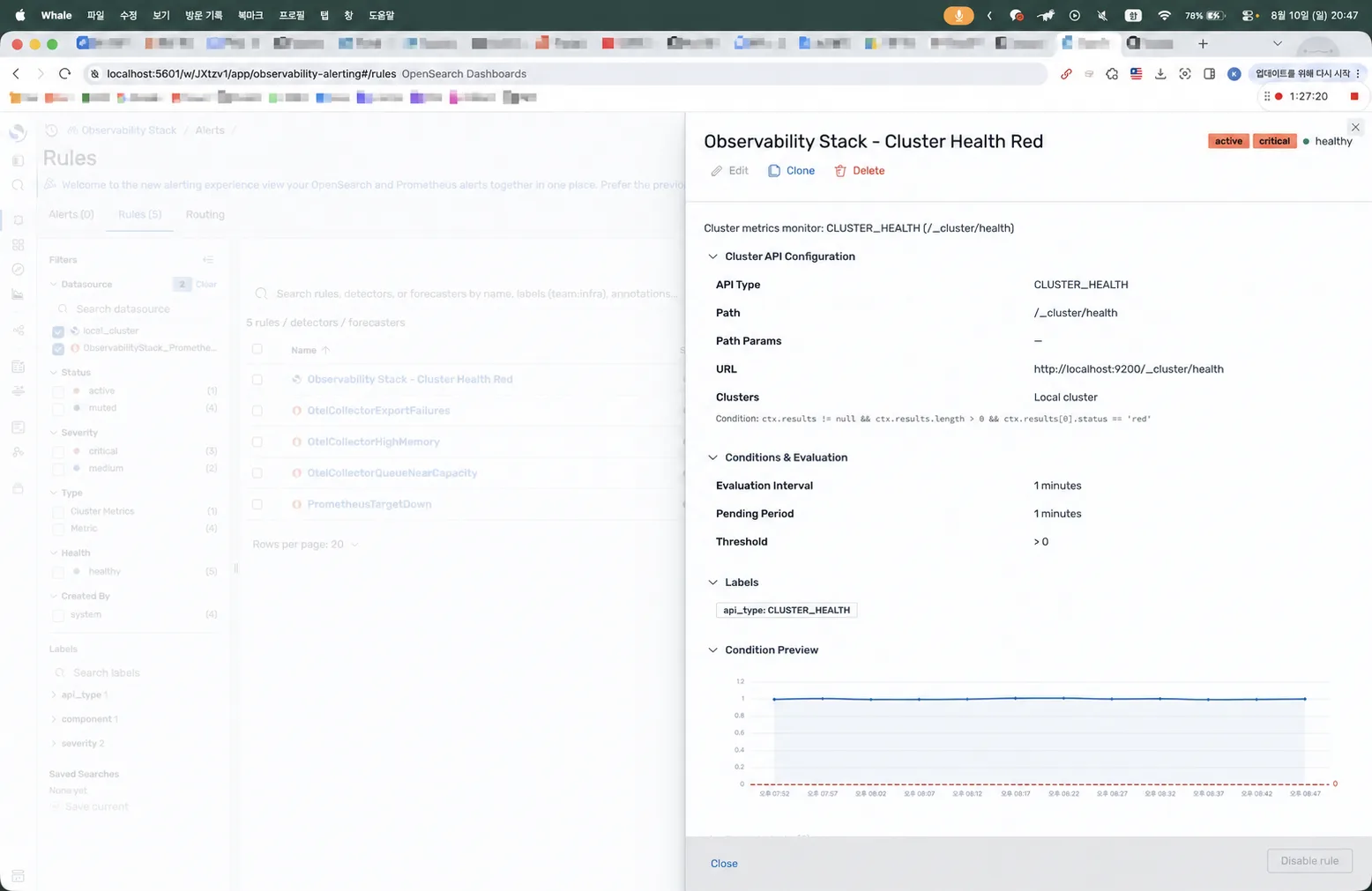Click the copy link icon in address bar

(x=1066, y=74)
